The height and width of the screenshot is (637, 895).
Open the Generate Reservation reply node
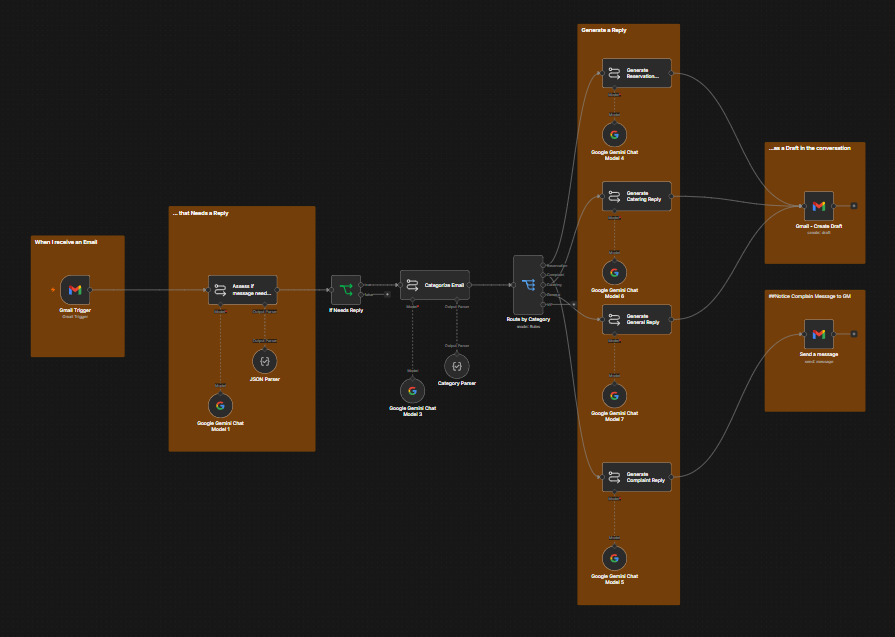pos(636,73)
